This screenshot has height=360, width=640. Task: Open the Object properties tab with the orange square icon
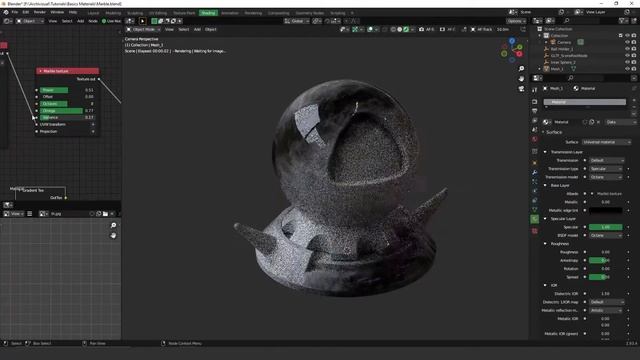coord(535,163)
